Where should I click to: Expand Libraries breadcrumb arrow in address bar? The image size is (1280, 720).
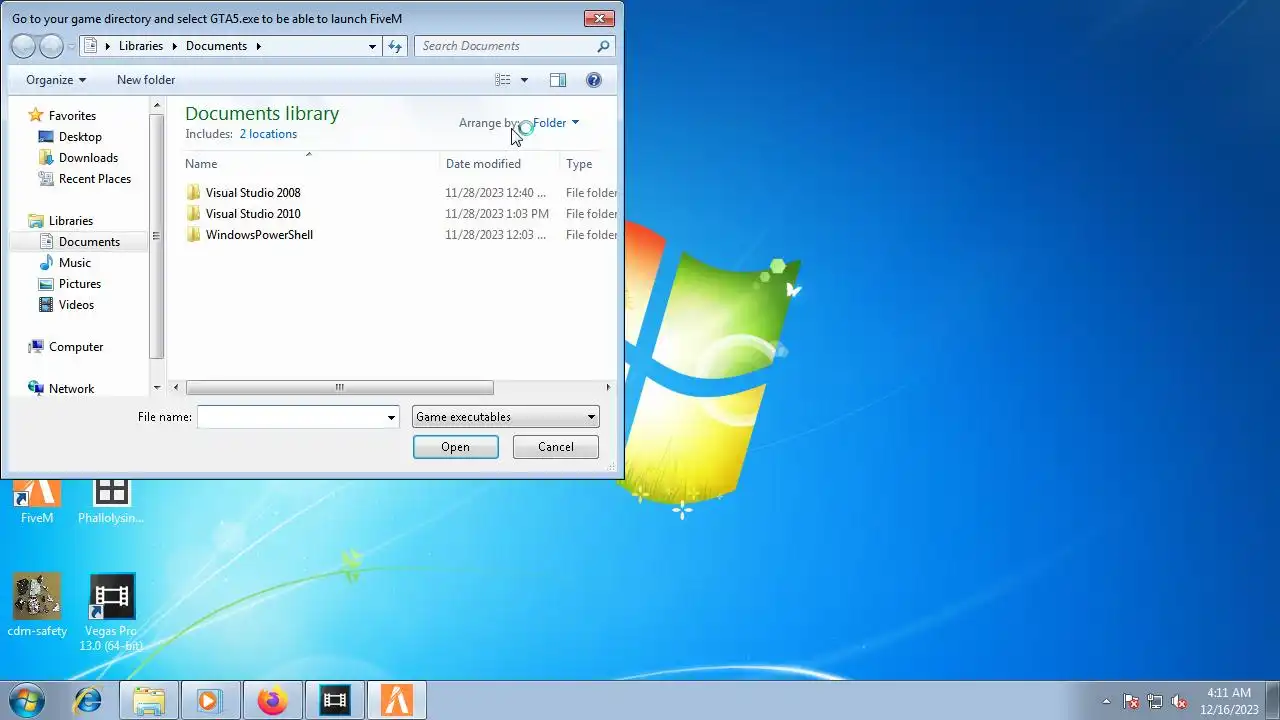(174, 46)
